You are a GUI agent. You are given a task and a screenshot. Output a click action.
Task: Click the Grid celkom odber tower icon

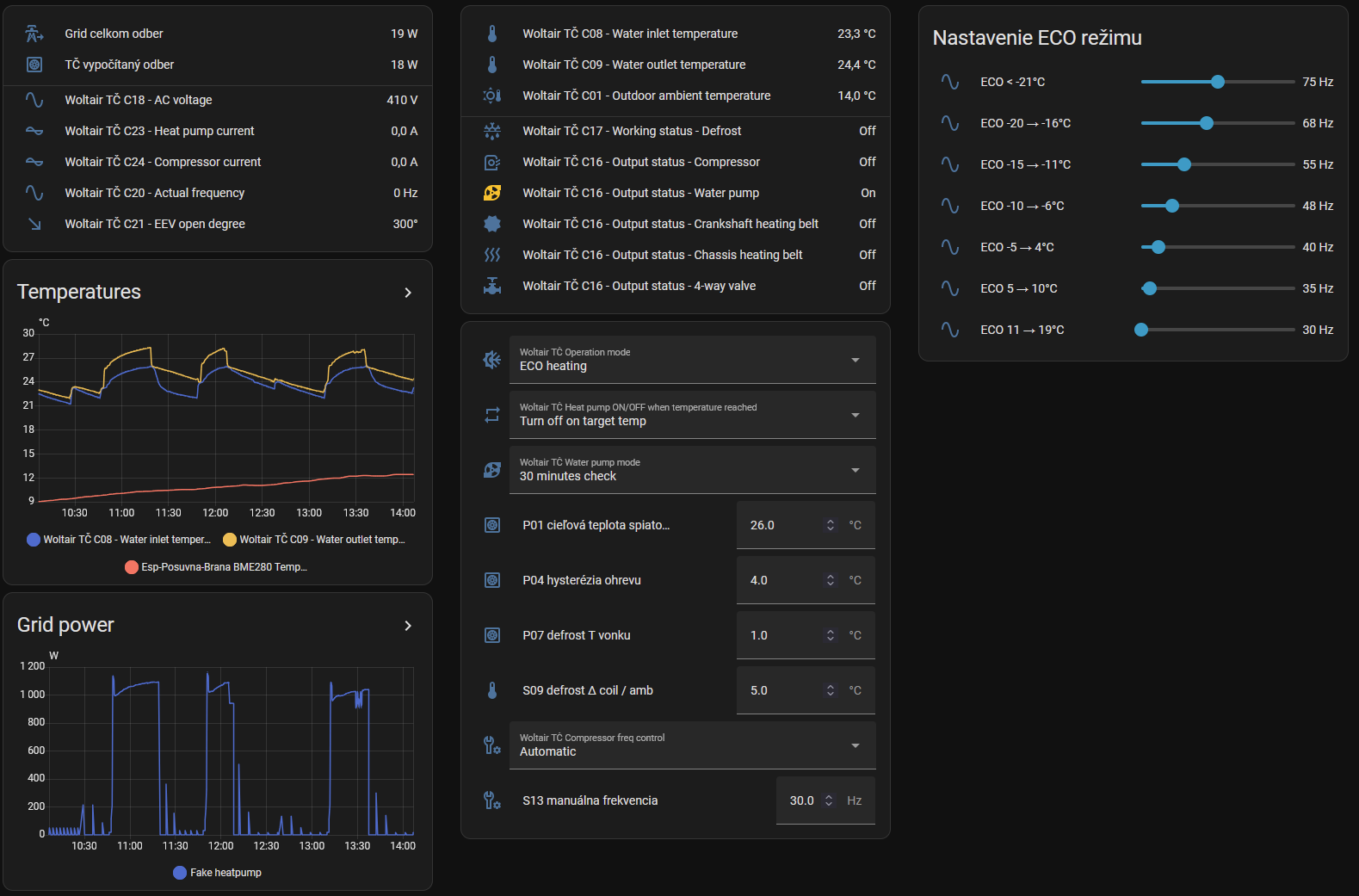tap(34, 34)
